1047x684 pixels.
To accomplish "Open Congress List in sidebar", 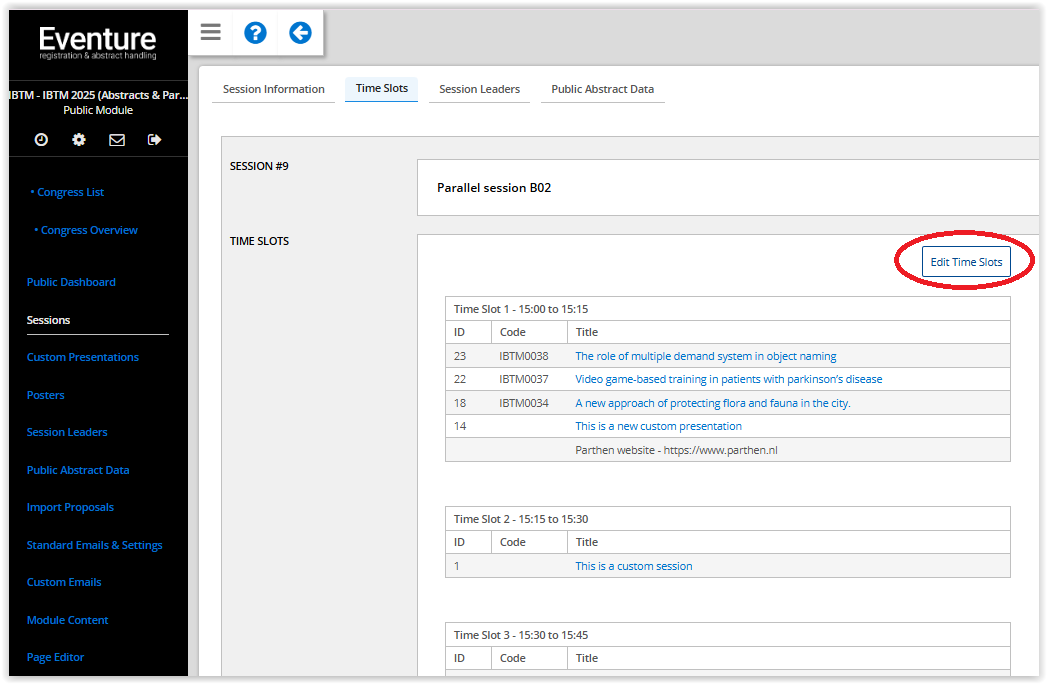I will click(x=70, y=192).
